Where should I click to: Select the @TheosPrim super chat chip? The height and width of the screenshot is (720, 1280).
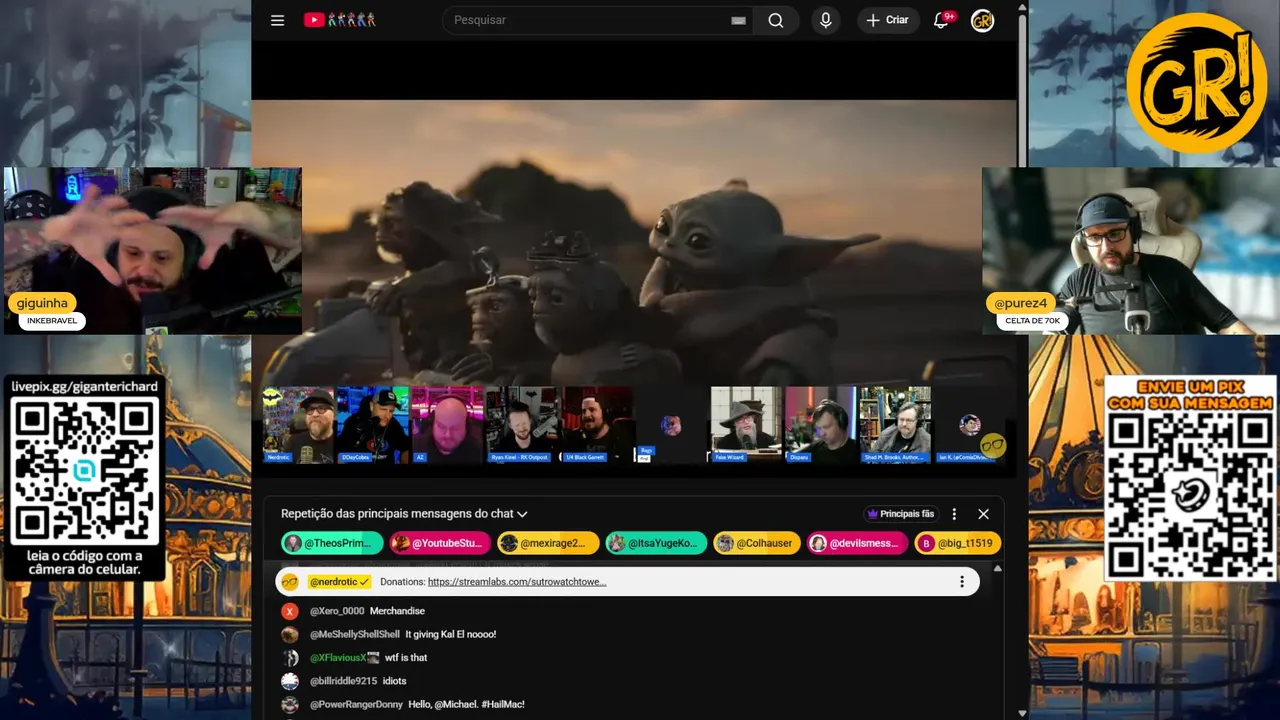[332, 543]
